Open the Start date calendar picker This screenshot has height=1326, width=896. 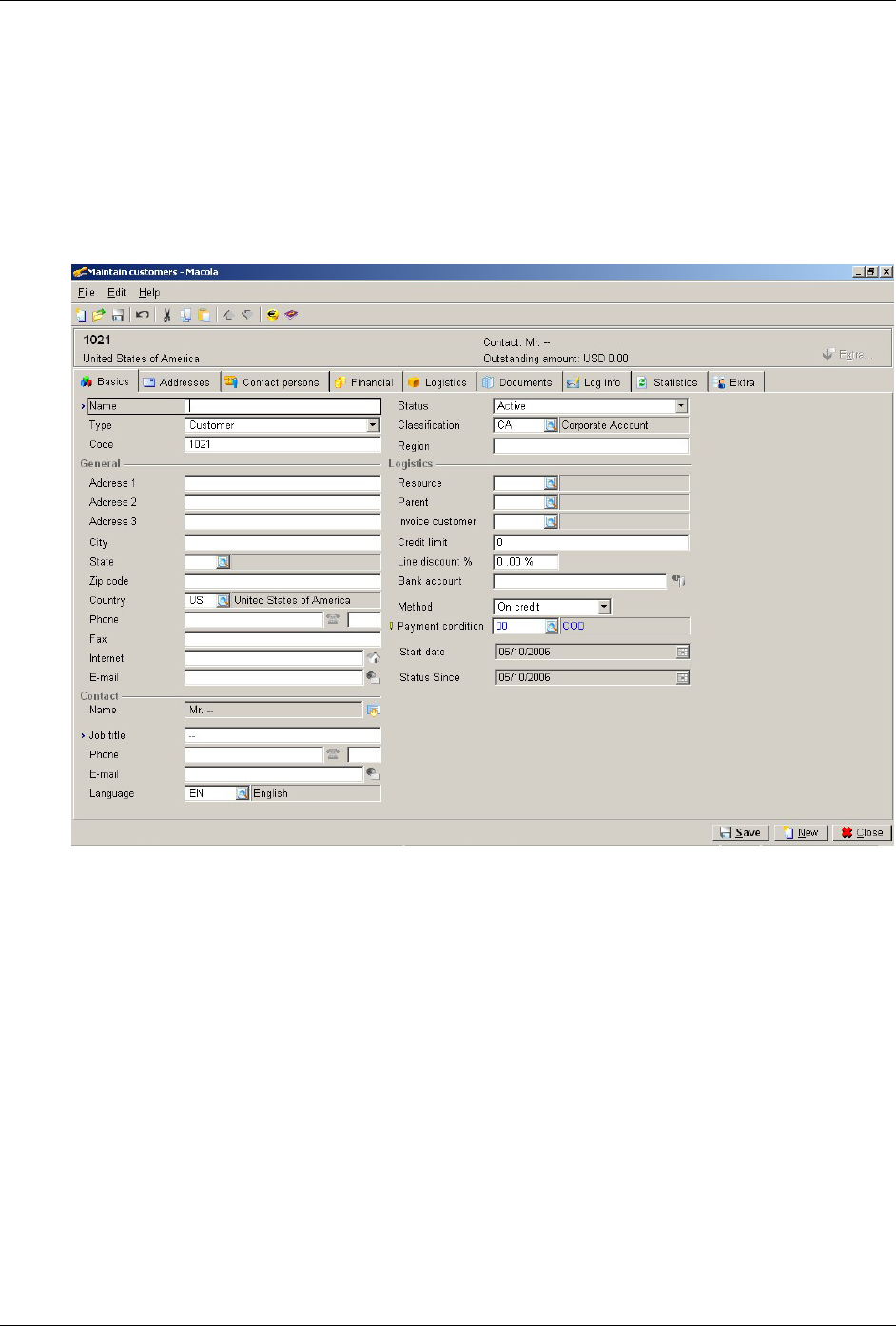682,653
